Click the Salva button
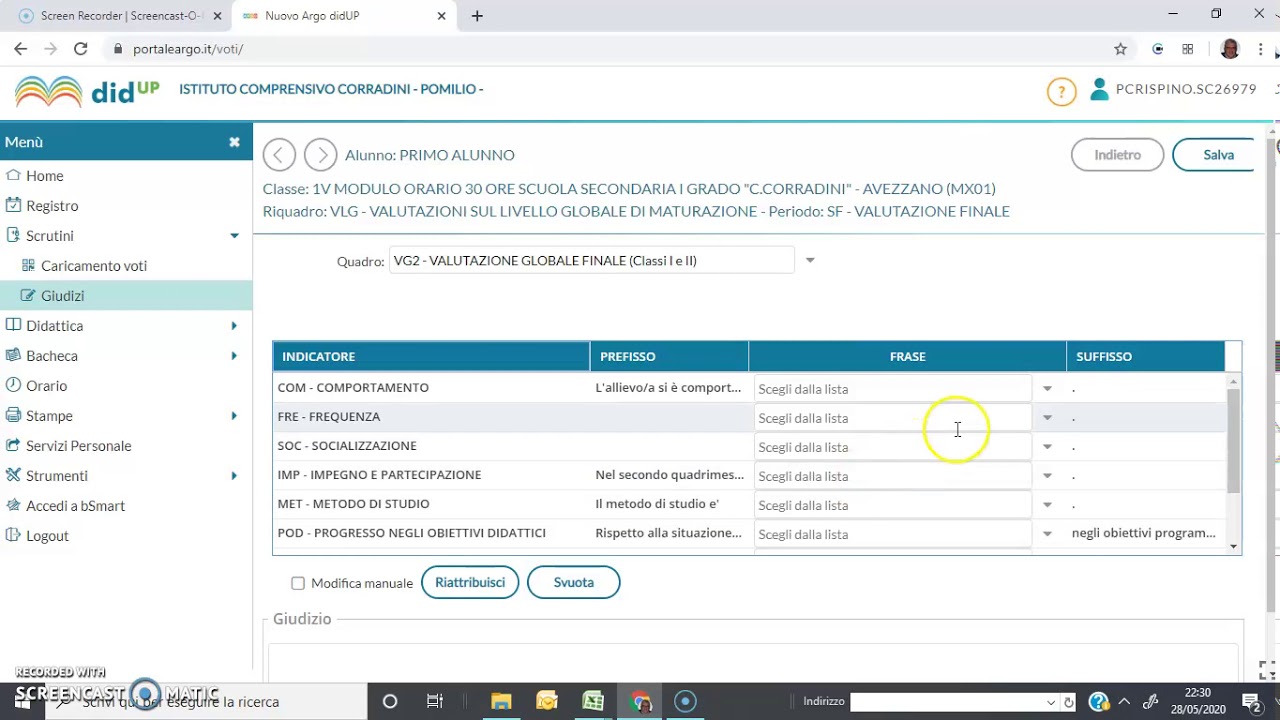 click(x=1214, y=155)
